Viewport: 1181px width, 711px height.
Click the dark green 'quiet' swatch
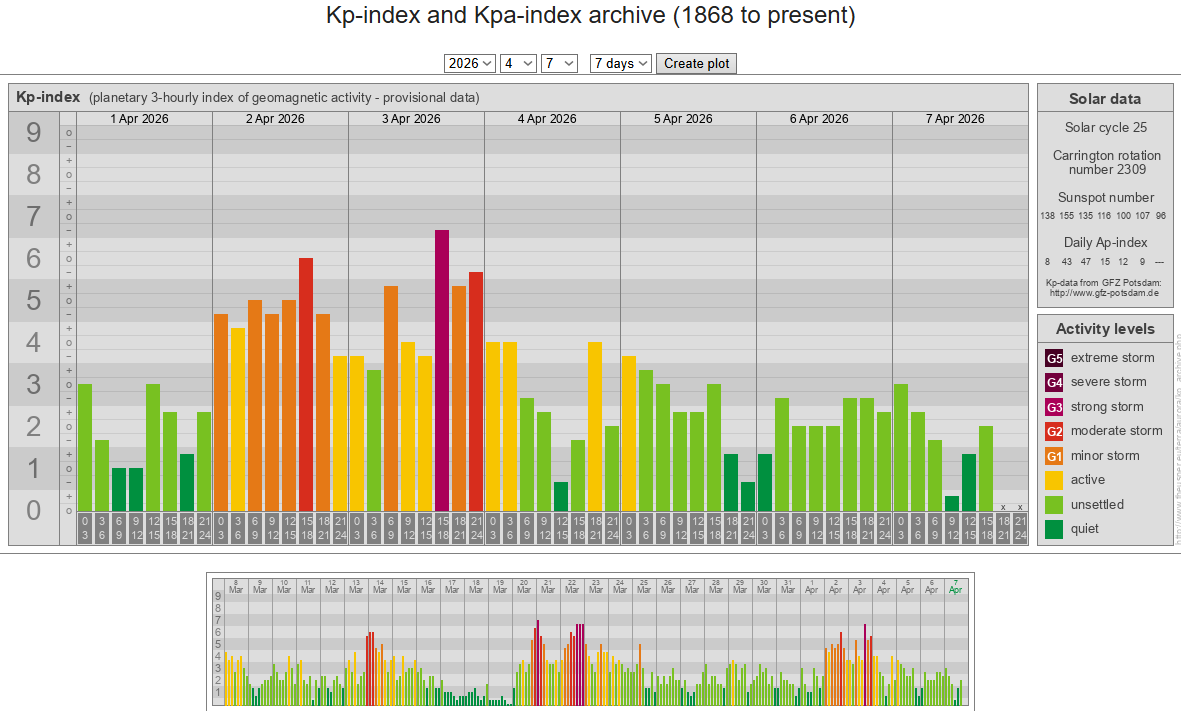pos(1054,529)
